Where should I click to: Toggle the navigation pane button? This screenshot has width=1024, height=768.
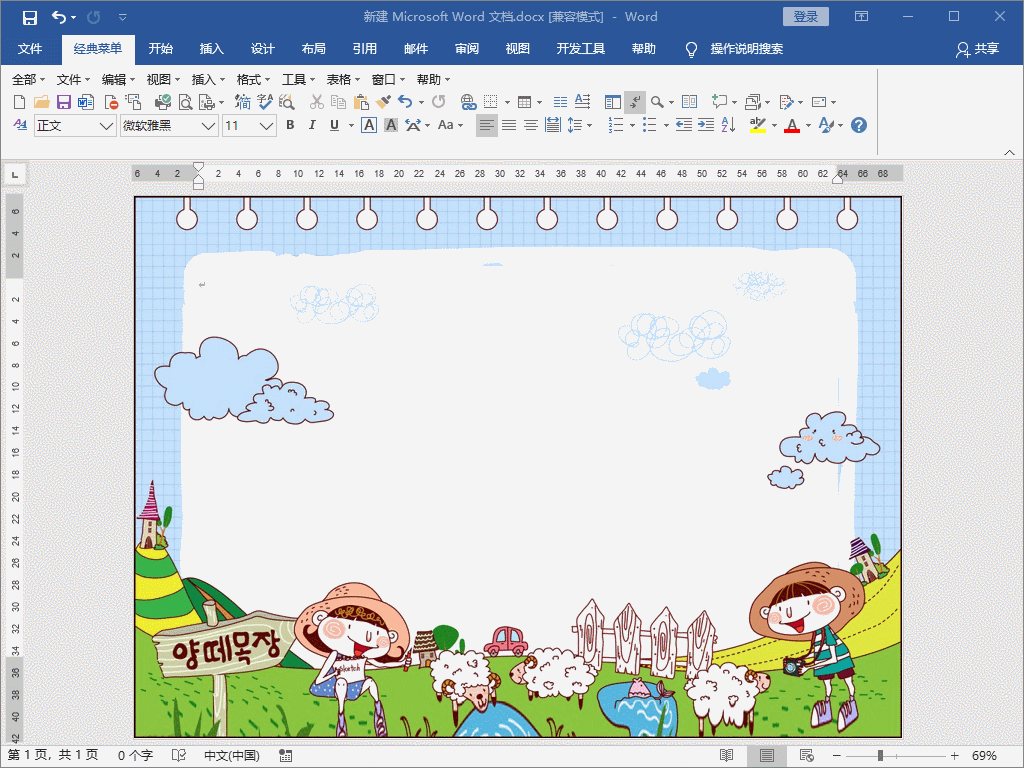613,102
